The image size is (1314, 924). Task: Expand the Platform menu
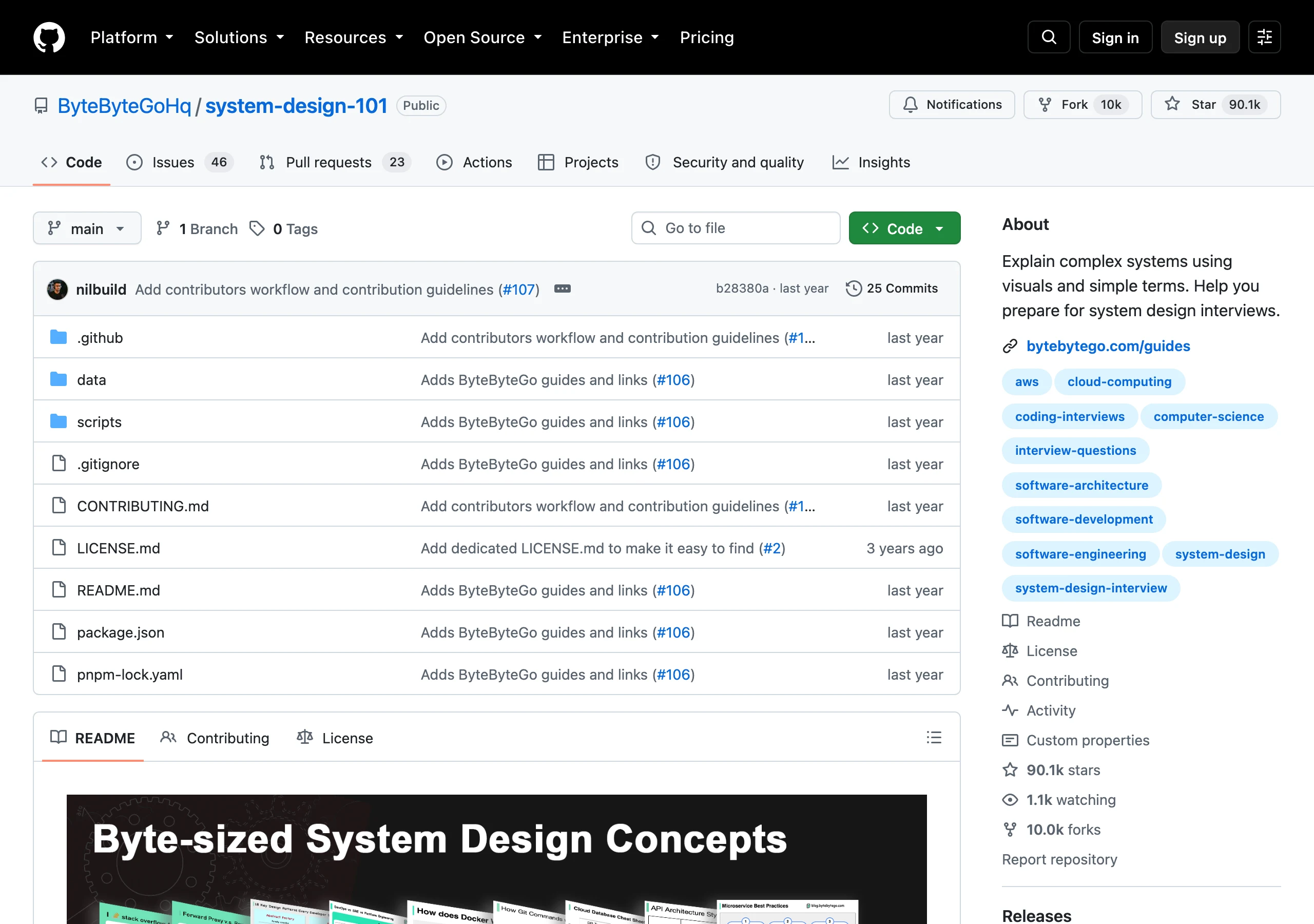[x=131, y=37]
